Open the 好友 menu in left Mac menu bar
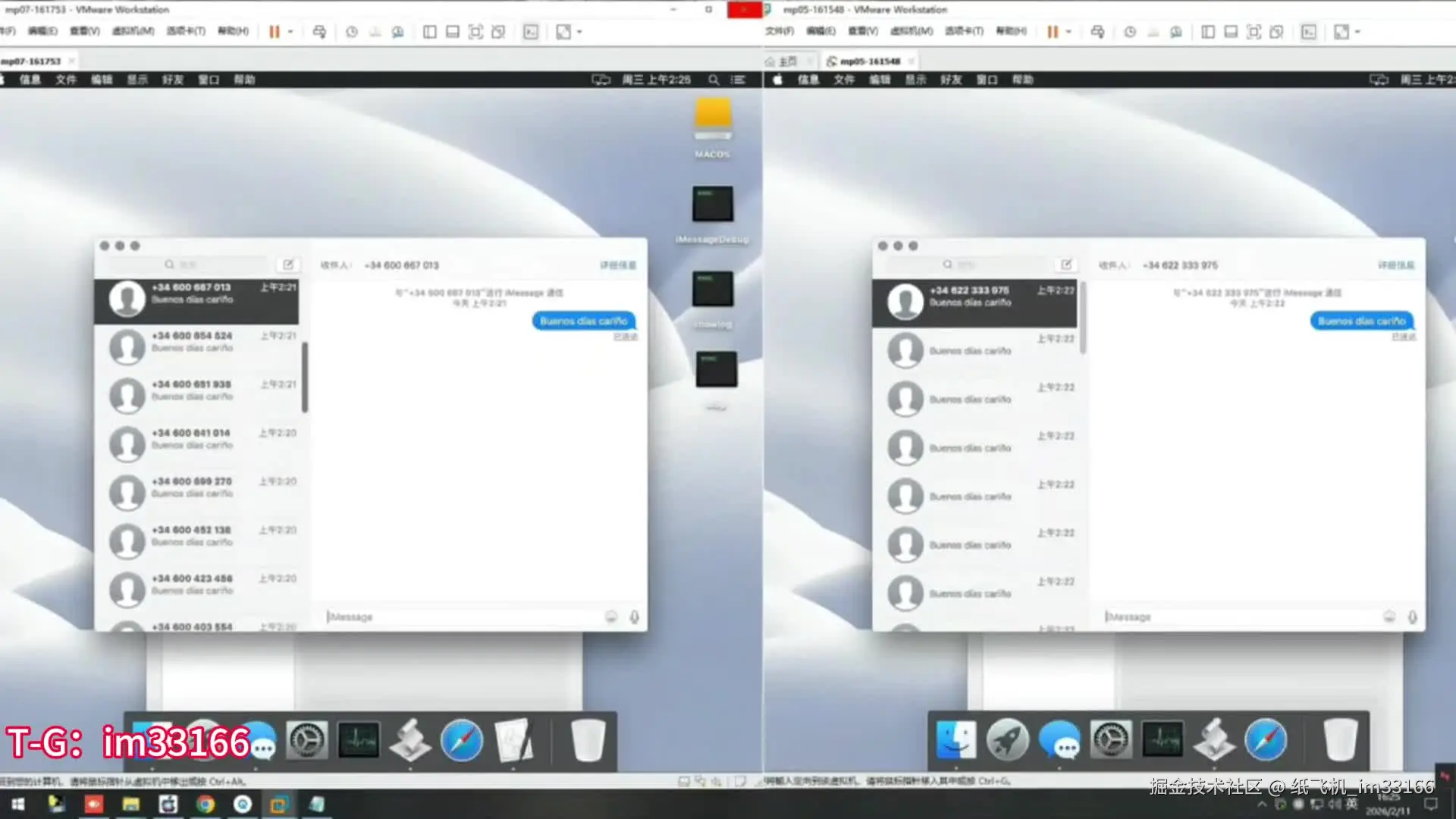This screenshot has height=819, width=1456. pyautogui.click(x=173, y=80)
